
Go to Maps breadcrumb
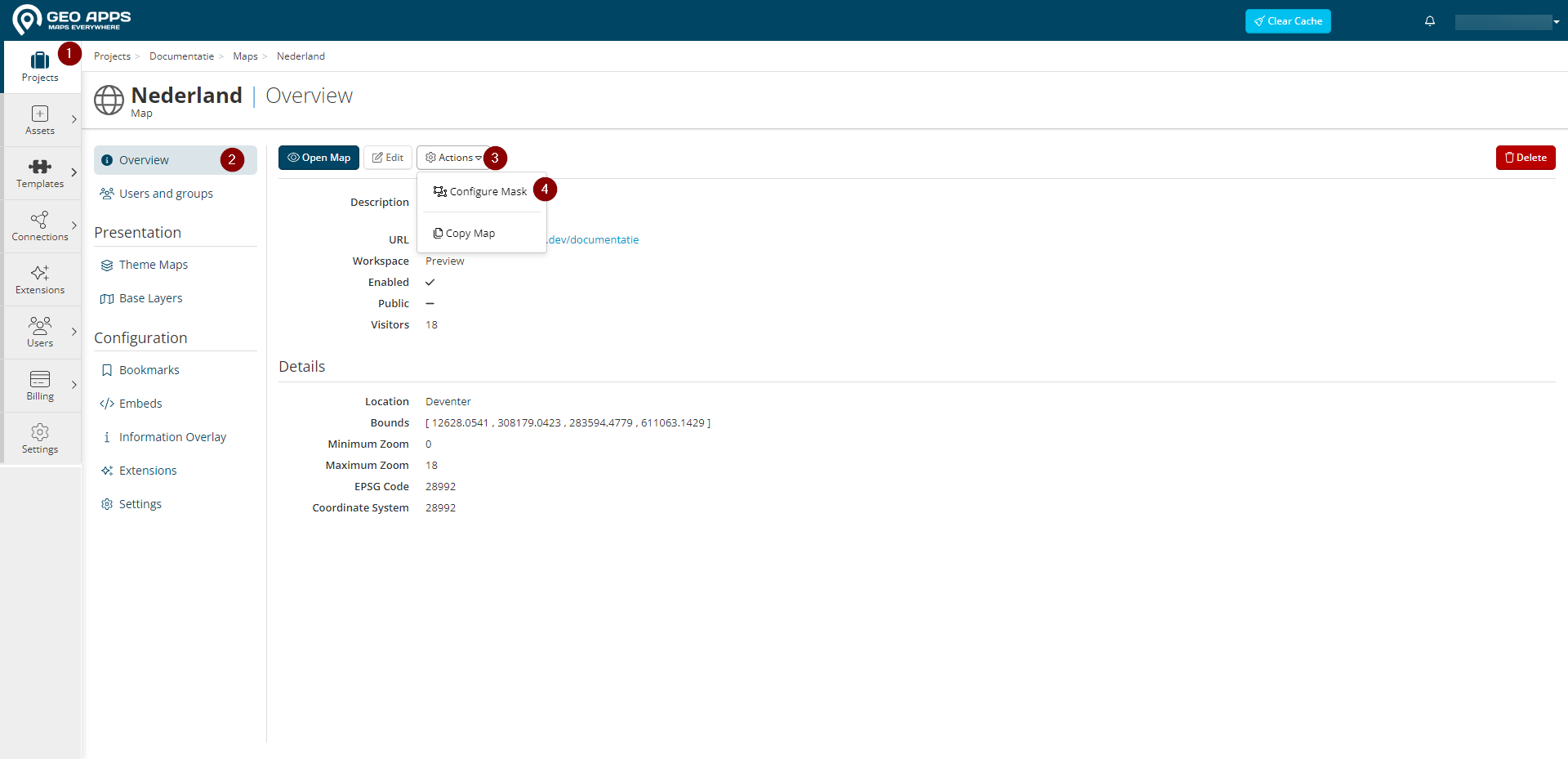(245, 56)
